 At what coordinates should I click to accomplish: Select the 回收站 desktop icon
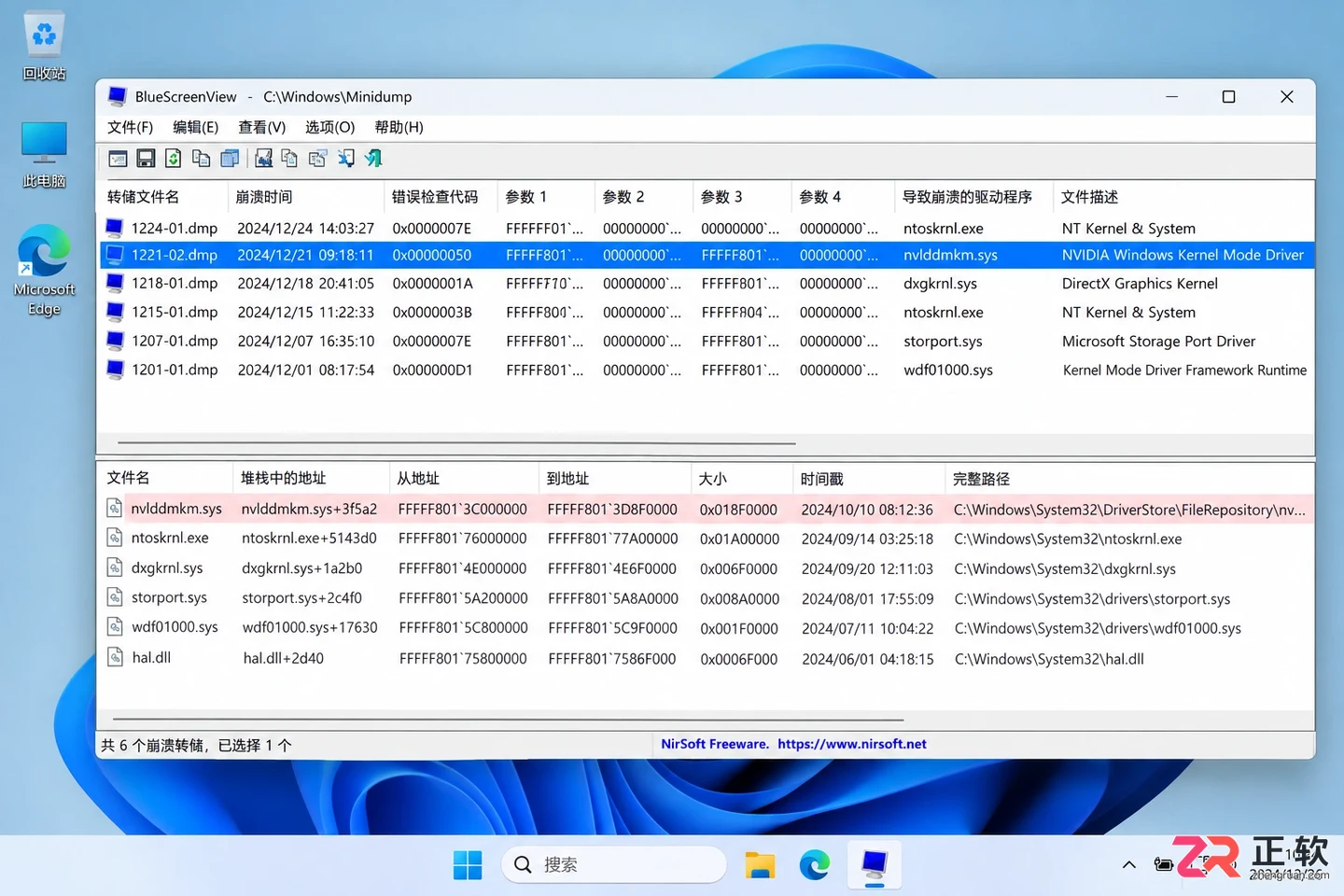[x=44, y=47]
